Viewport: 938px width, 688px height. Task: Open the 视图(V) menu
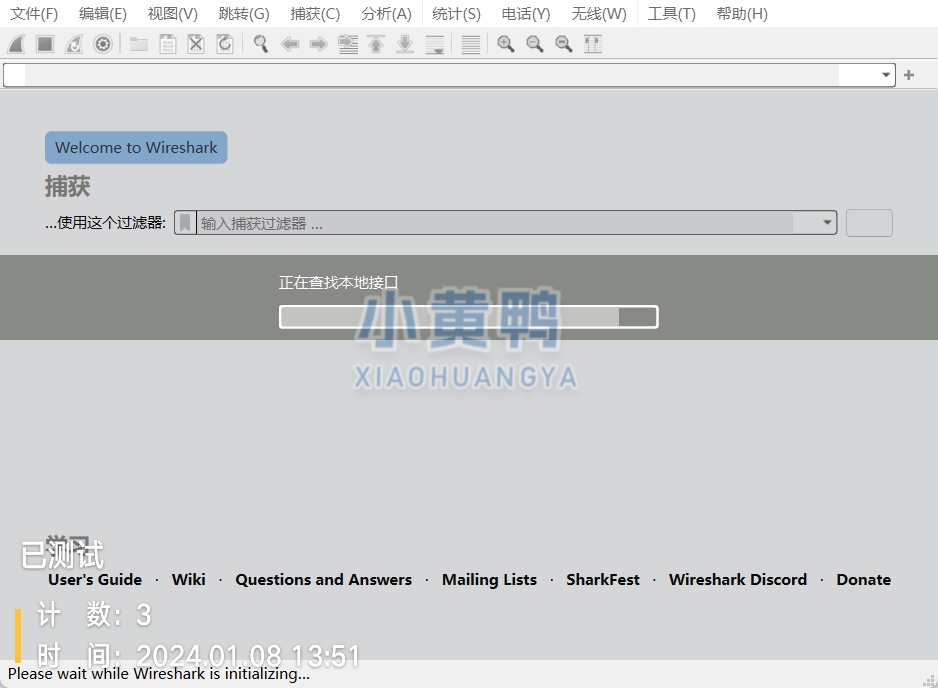pyautogui.click(x=172, y=14)
